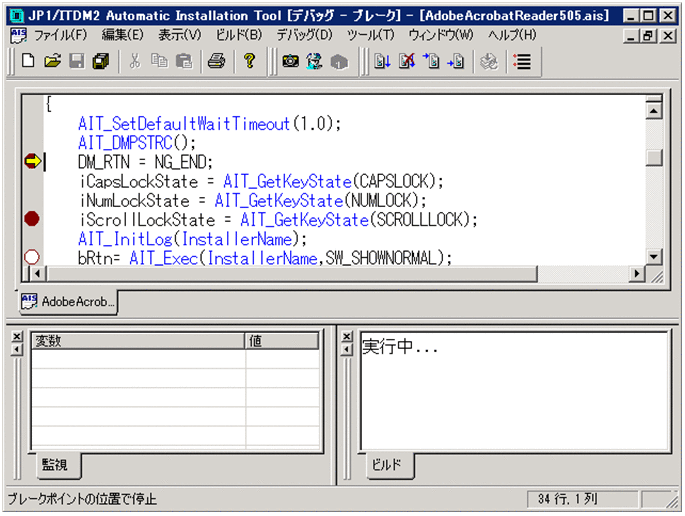Click the 実行中... output text
685x516 pixels.
[x=399, y=347]
